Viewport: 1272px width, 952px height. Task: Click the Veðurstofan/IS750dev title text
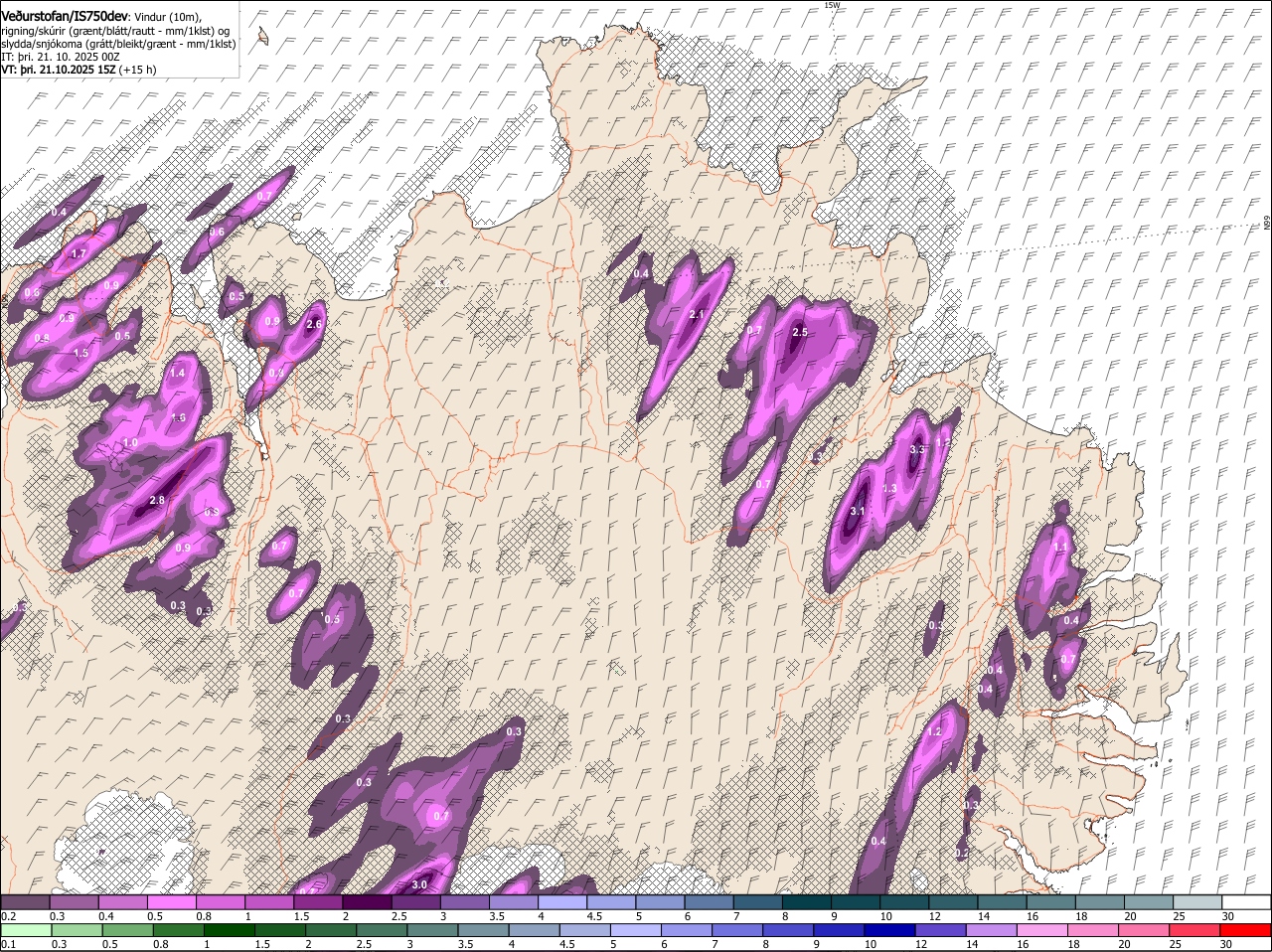(x=64, y=15)
